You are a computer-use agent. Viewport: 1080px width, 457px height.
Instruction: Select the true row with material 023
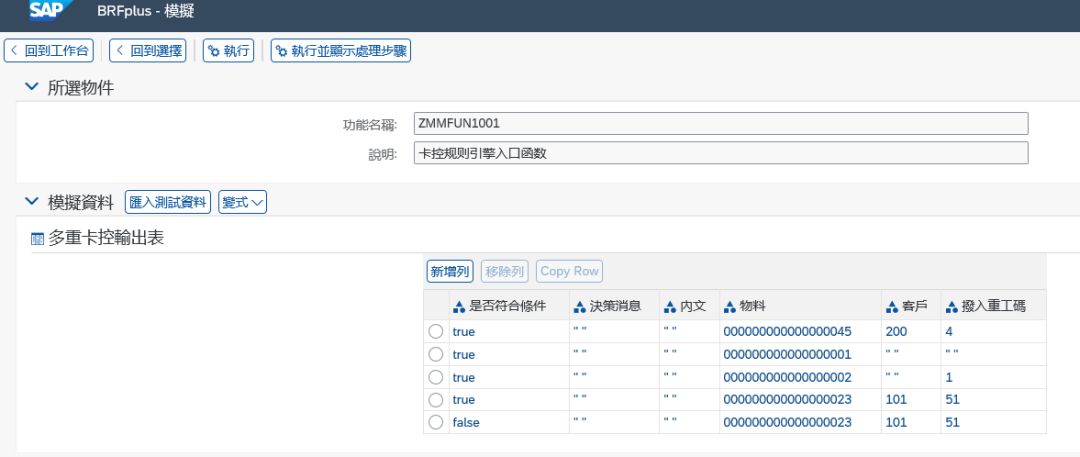click(435, 400)
